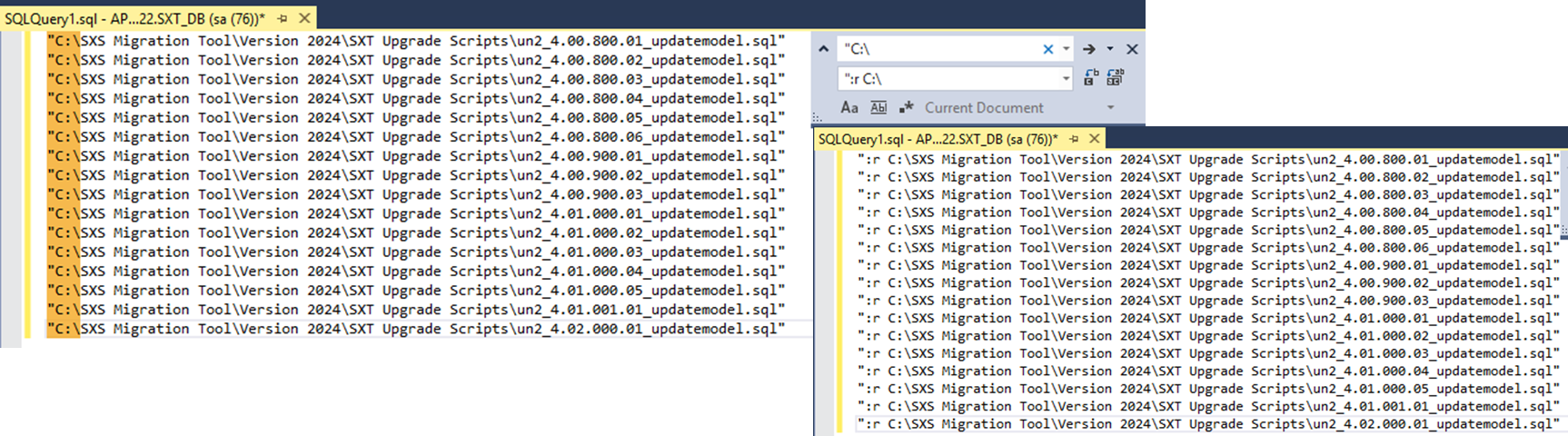Toggle Use Regular Expressions option
This screenshot has height=436, width=1568.
pos(906,107)
